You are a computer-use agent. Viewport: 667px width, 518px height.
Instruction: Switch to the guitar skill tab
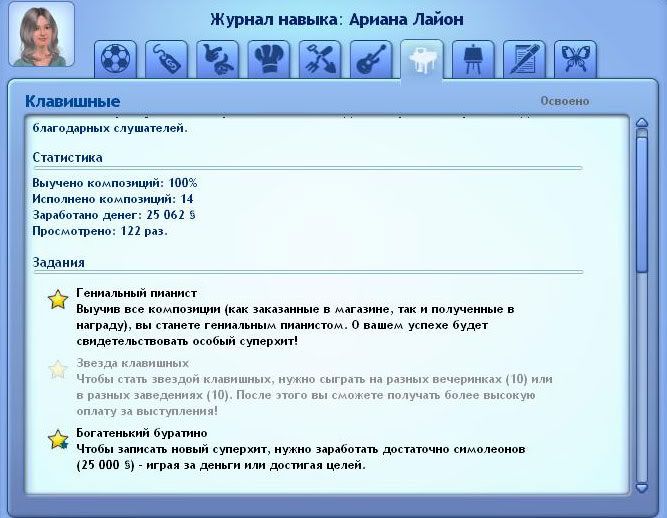click(370, 59)
